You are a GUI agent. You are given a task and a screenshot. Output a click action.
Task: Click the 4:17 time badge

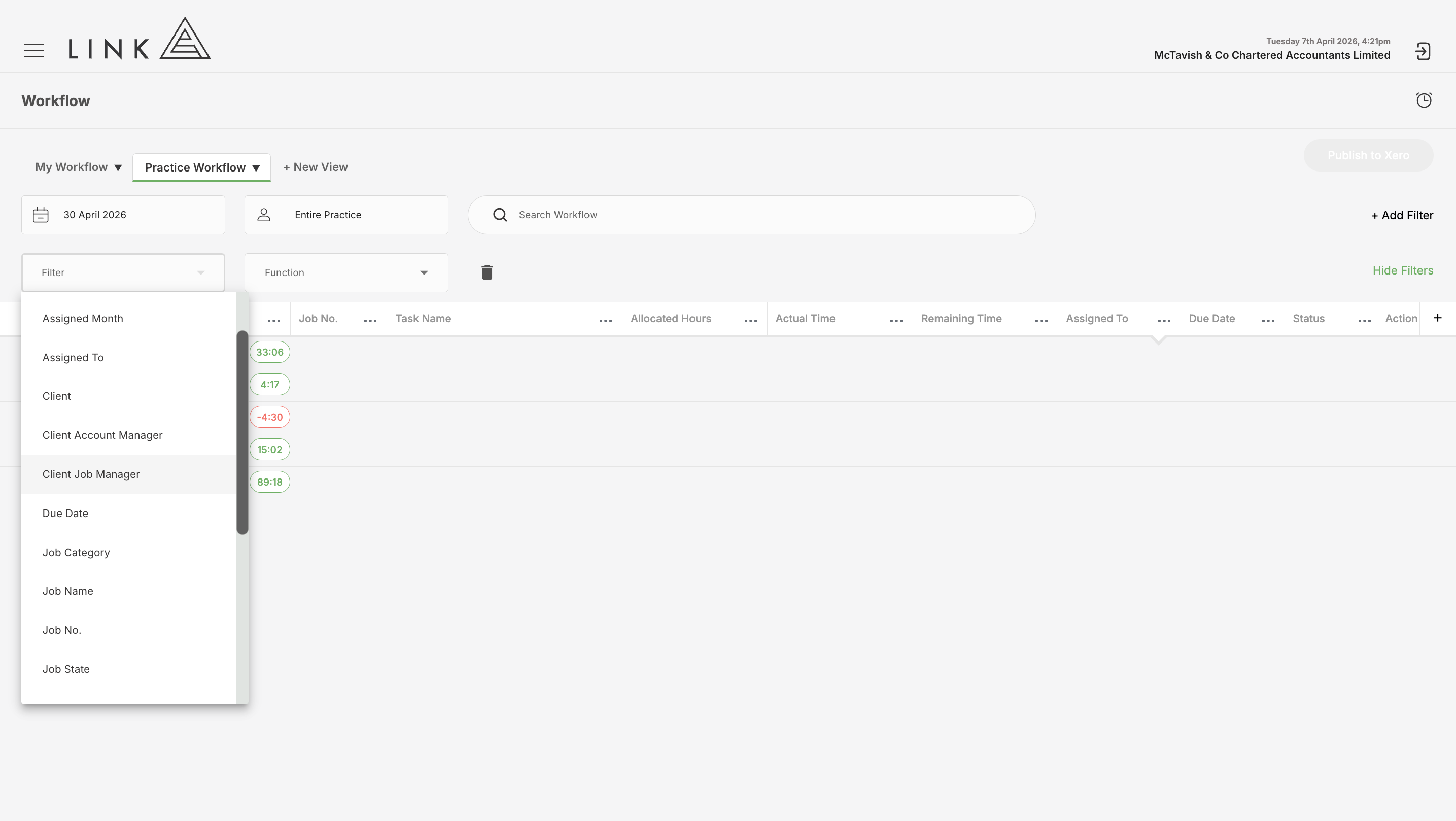point(269,385)
